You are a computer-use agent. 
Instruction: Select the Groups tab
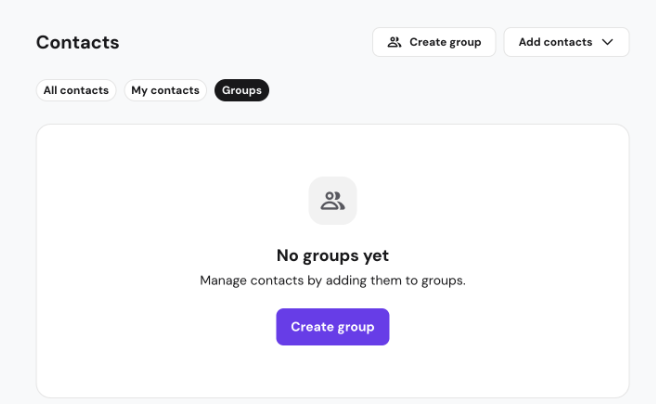[x=242, y=90]
